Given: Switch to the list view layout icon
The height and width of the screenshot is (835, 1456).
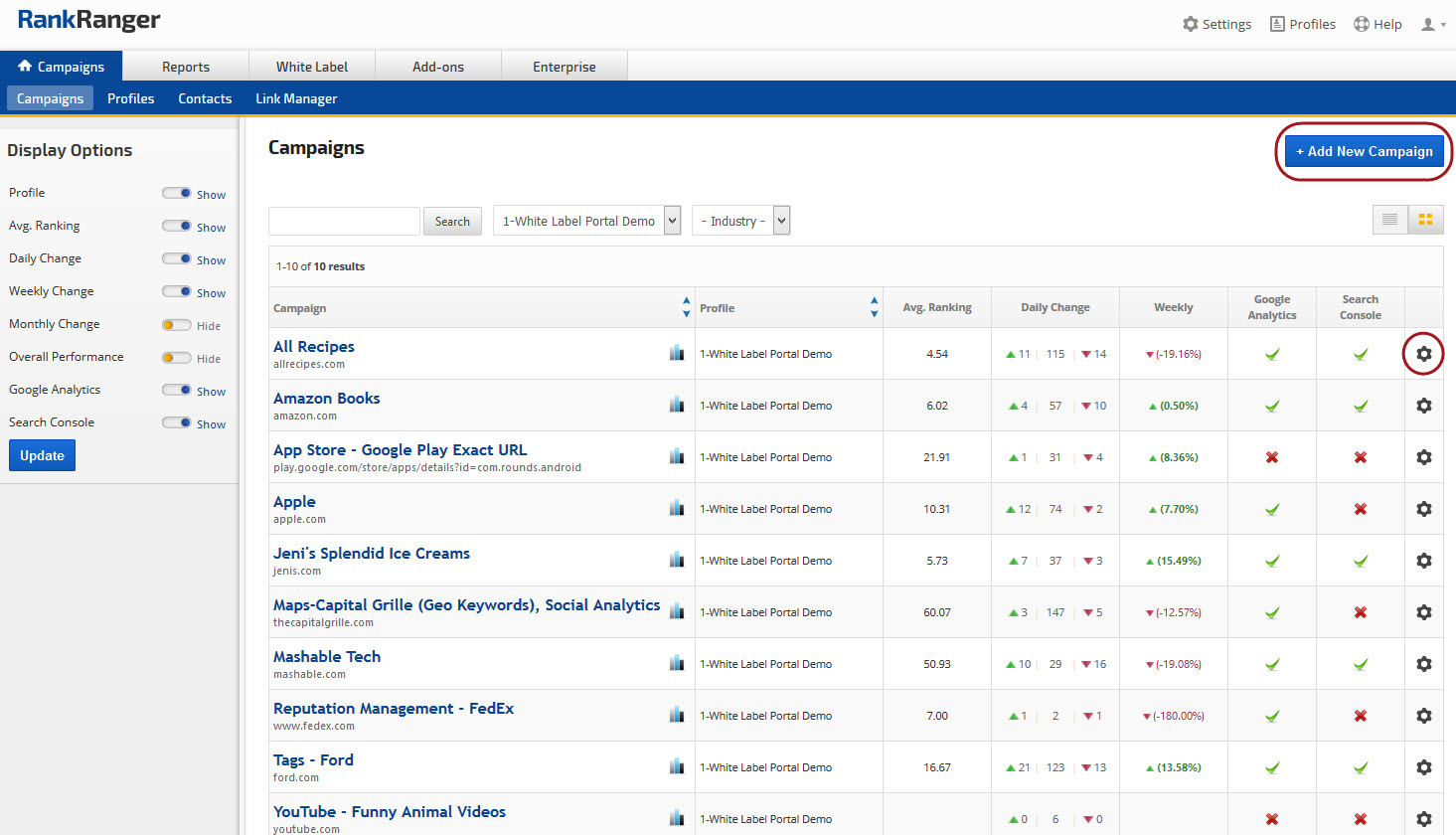Looking at the screenshot, I should click(x=1389, y=220).
